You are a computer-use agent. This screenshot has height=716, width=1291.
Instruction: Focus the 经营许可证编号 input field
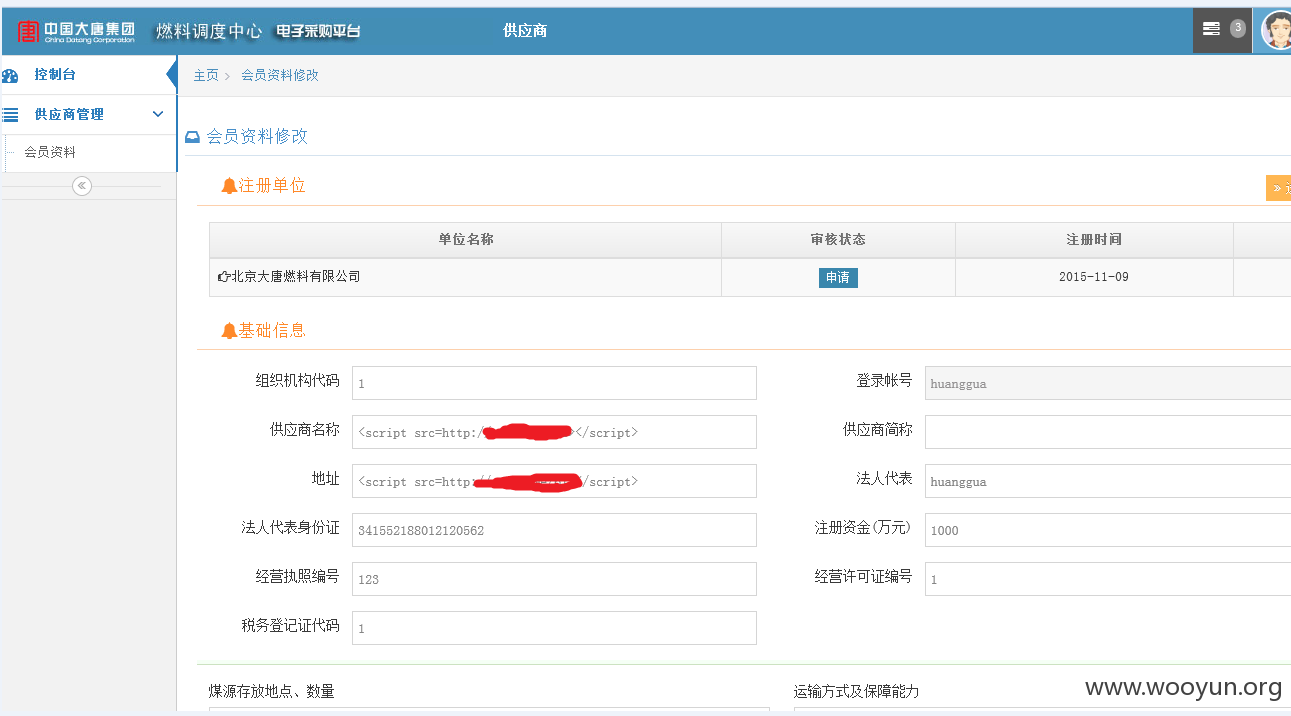(x=1108, y=579)
